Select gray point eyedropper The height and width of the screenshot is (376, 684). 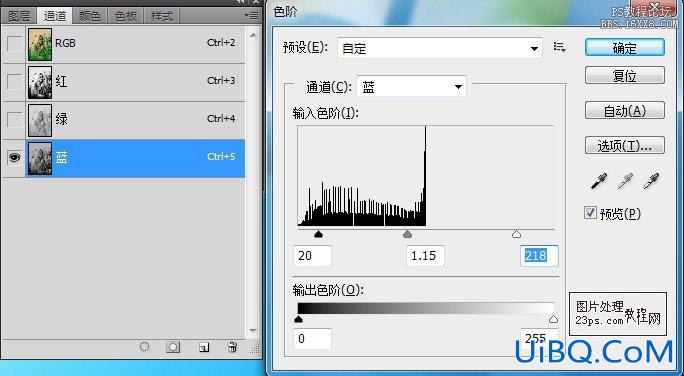click(x=625, y=181)
